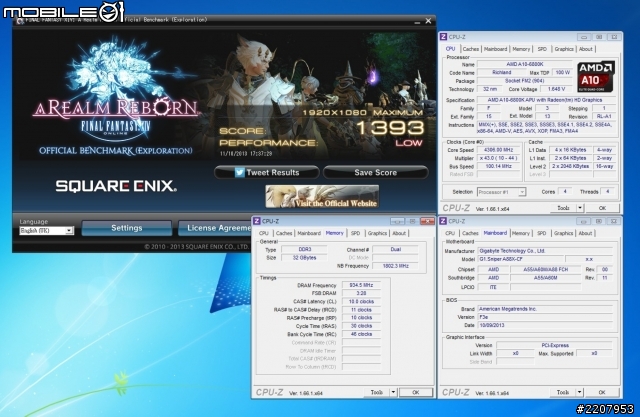Click the processor Name field AMD A10-6800K
Screen dimensions: 640x417
point(525,64)
